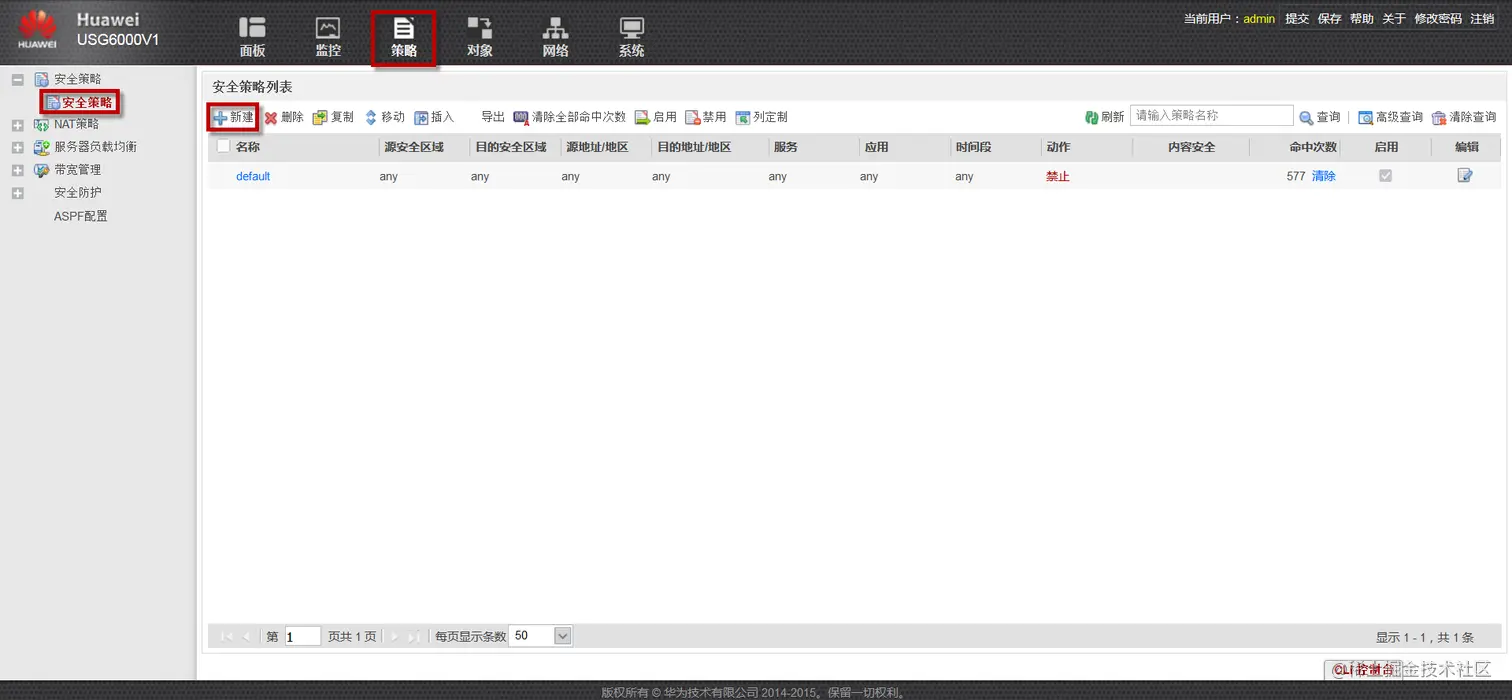
Task: Click the 提交 commit link
Action: point(1296,18)
